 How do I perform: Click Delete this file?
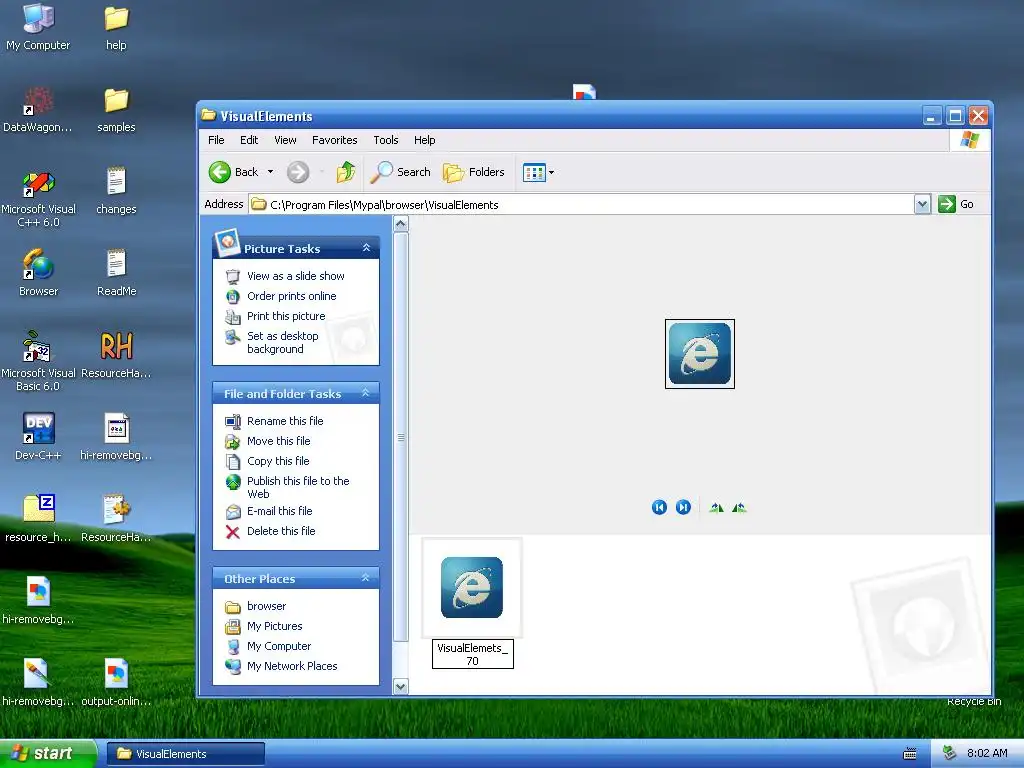pyautogui.click(x=281, y=532)
